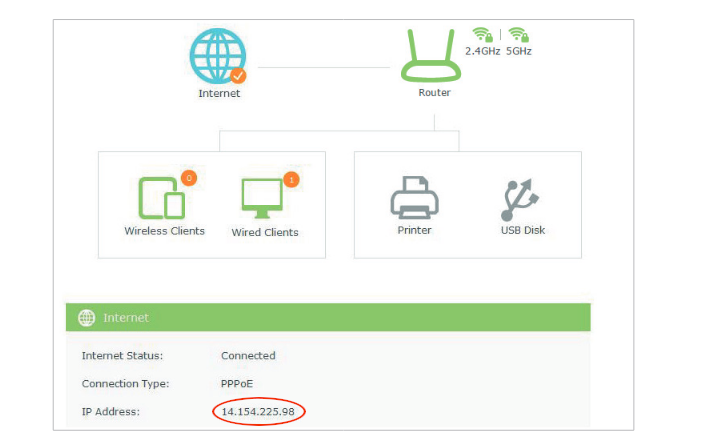Open the Wireless Clients device icon
Image resolution: width=702 pixels, height=444 pixels.
point(162,198)
